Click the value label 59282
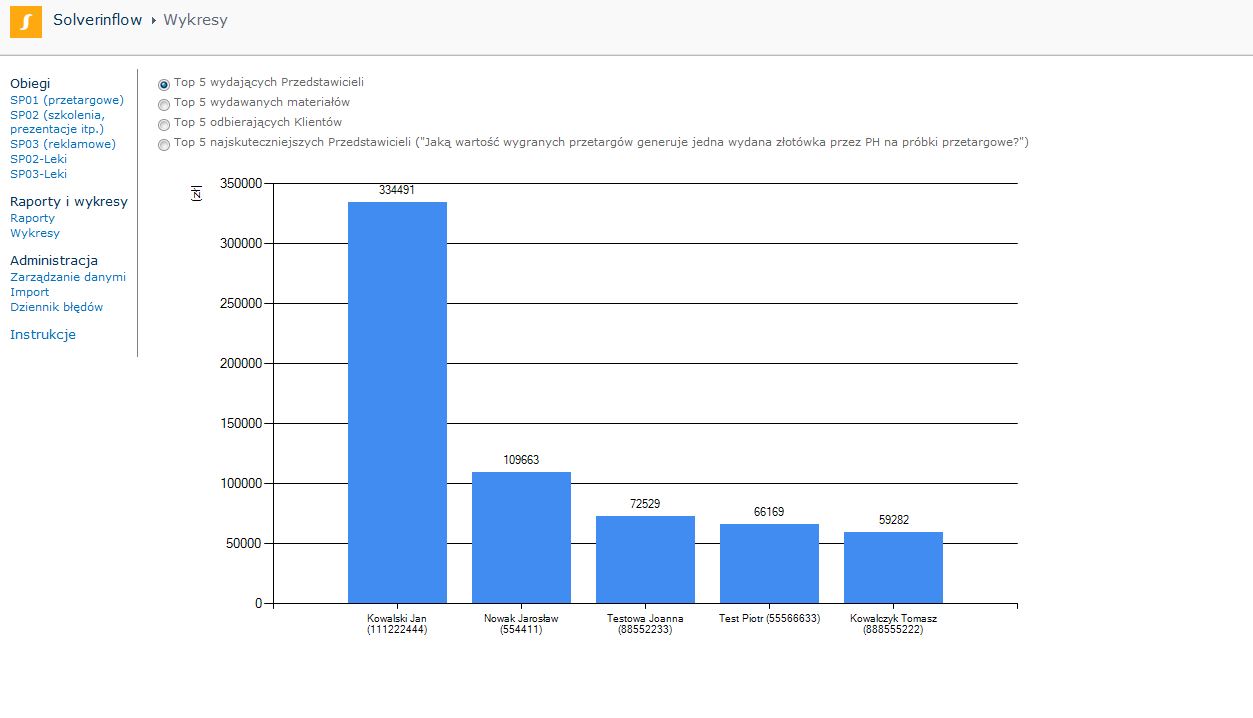Image resolution: width=1253 pixels, height=718 pixels. click(x=893, y=520)
